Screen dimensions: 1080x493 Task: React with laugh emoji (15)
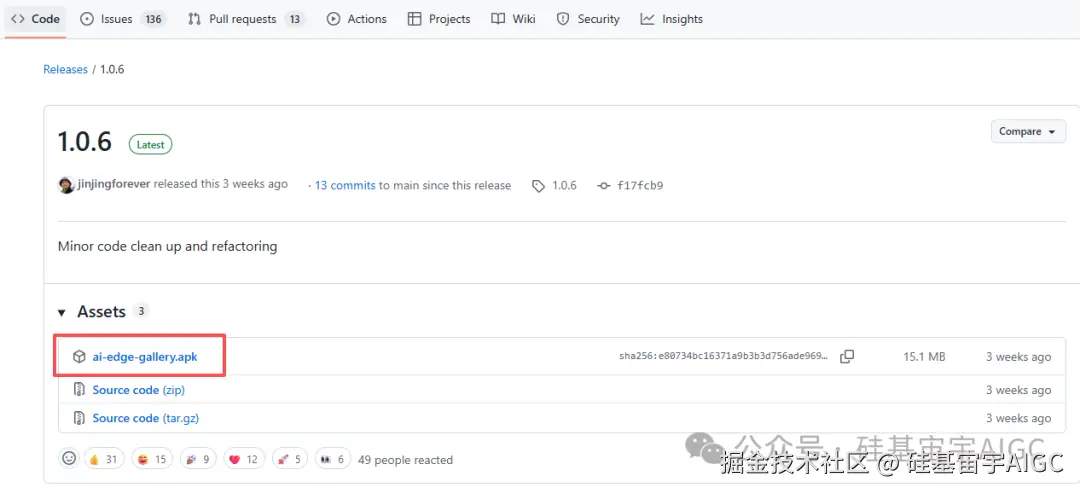click(x=152, y=459)
